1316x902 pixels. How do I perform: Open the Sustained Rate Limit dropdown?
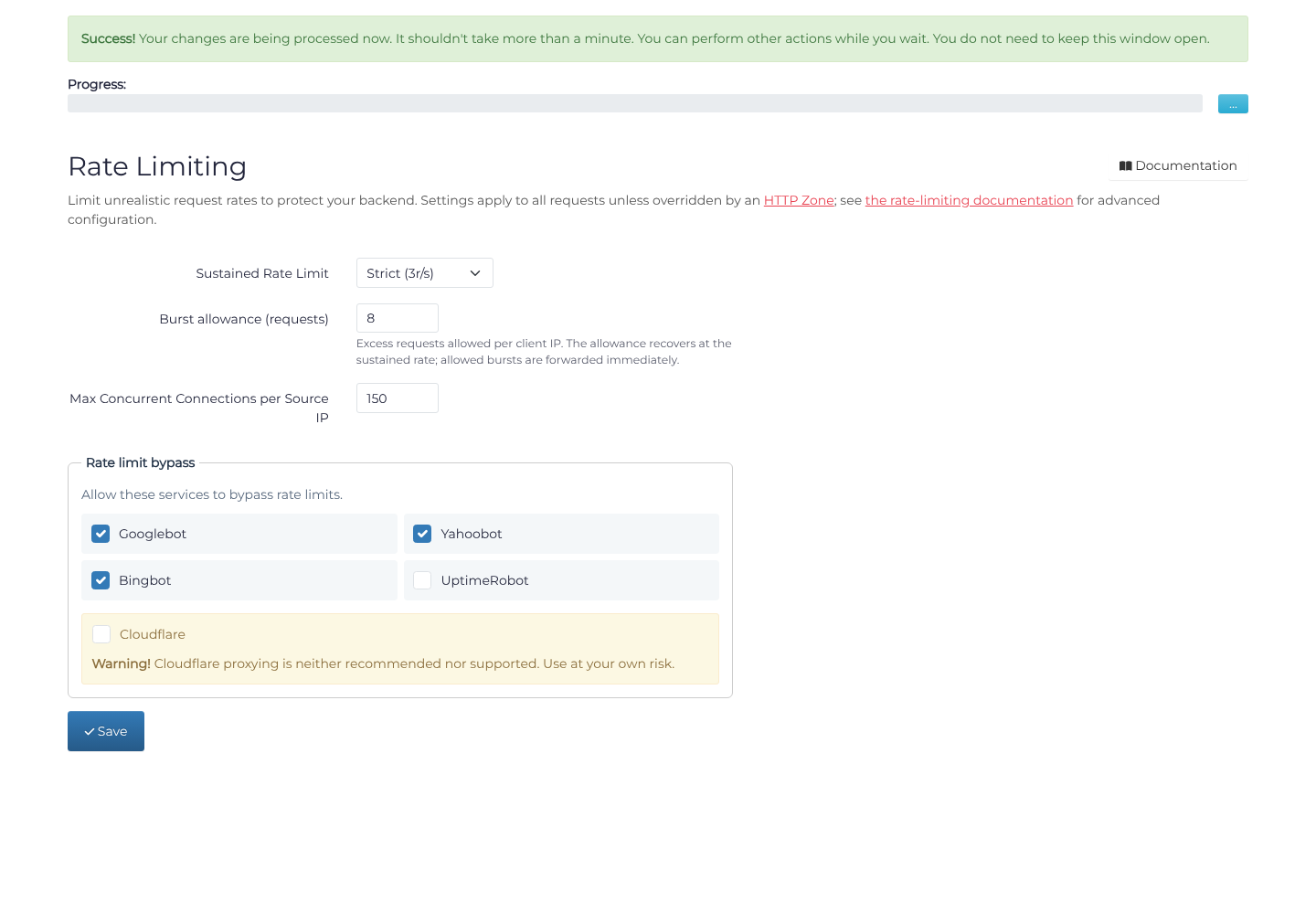coord(425,273)
